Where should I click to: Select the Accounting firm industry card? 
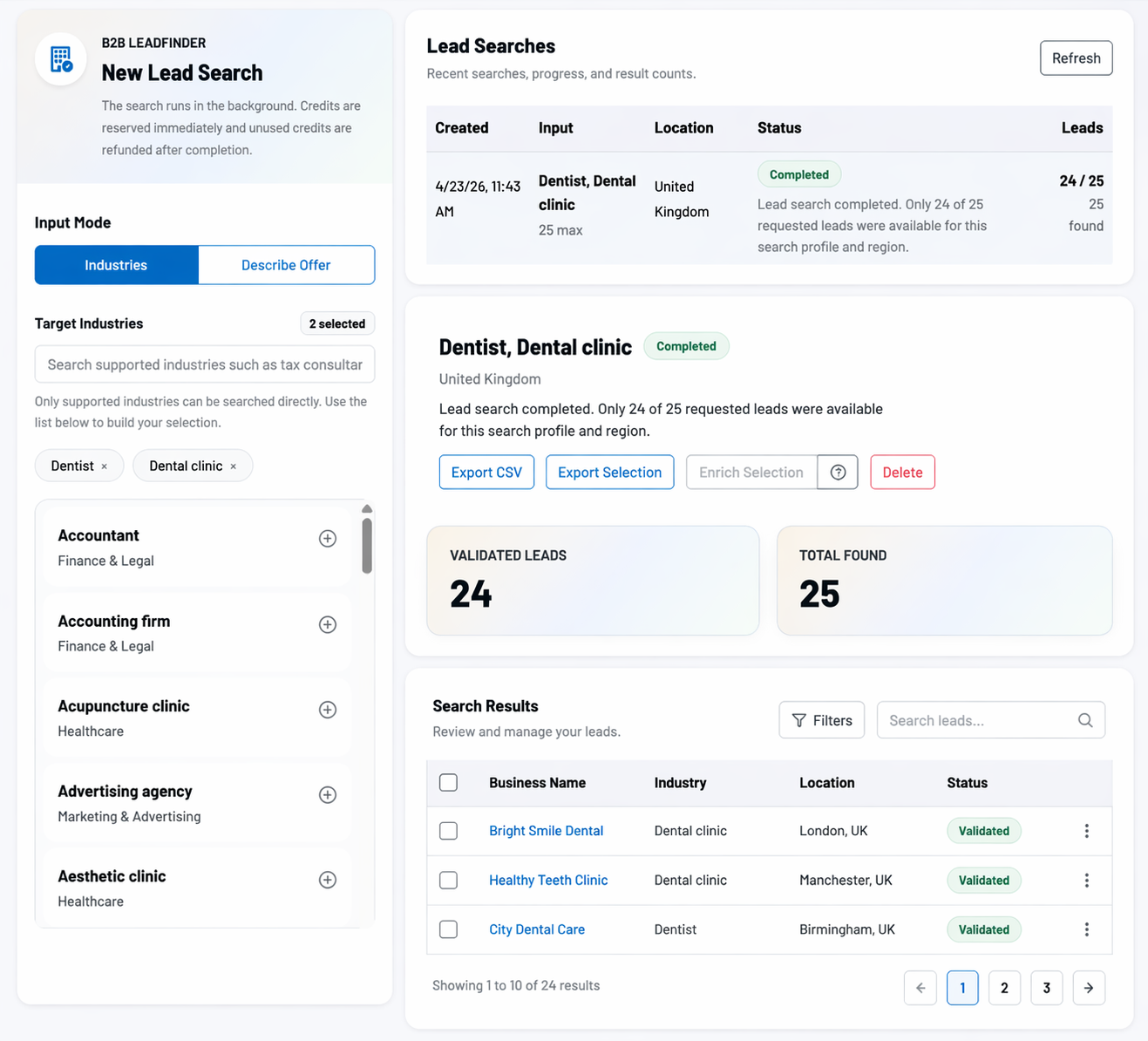(197, 633)
